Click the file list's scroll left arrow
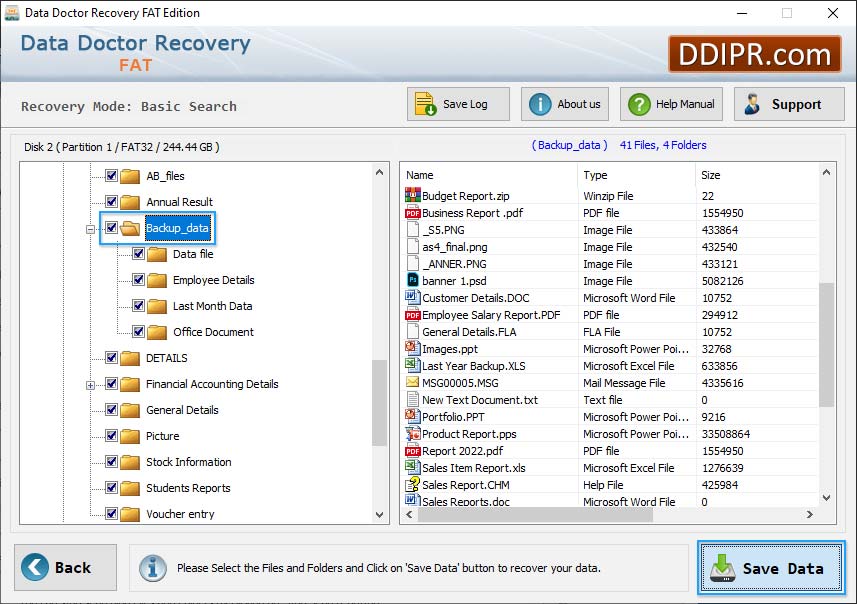 coord(409,514)
